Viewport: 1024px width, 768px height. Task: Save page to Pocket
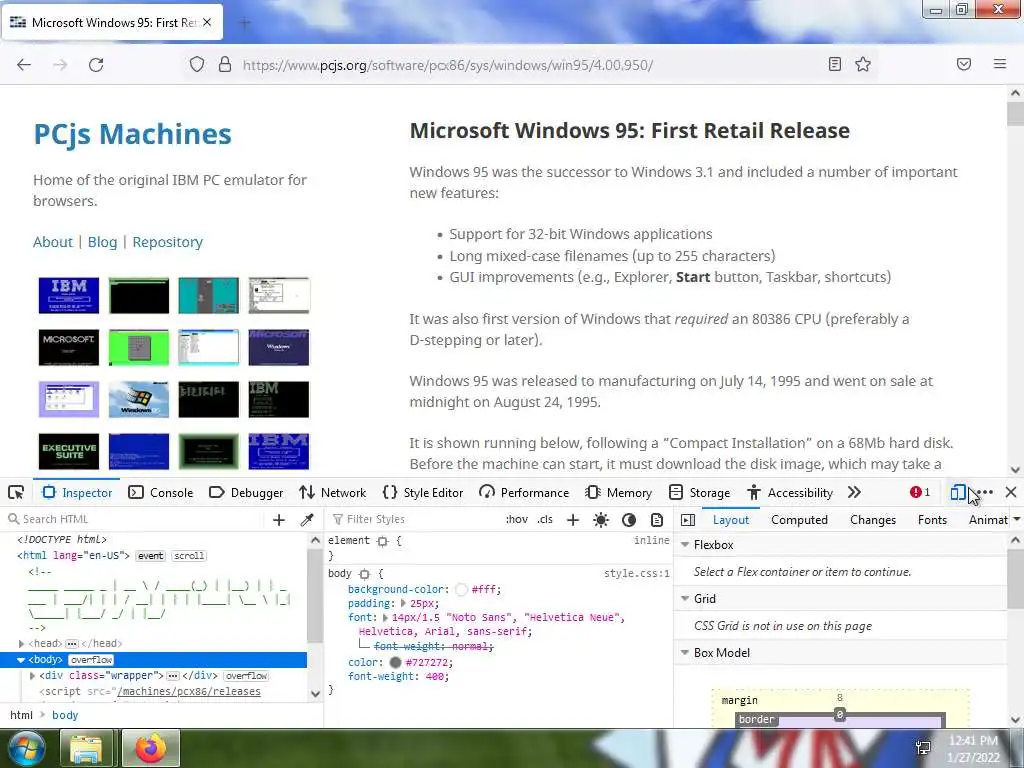(964, 64)
